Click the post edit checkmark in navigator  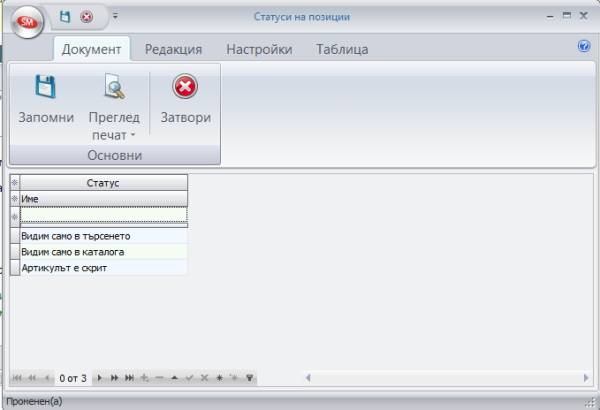[x=189, y=378]
